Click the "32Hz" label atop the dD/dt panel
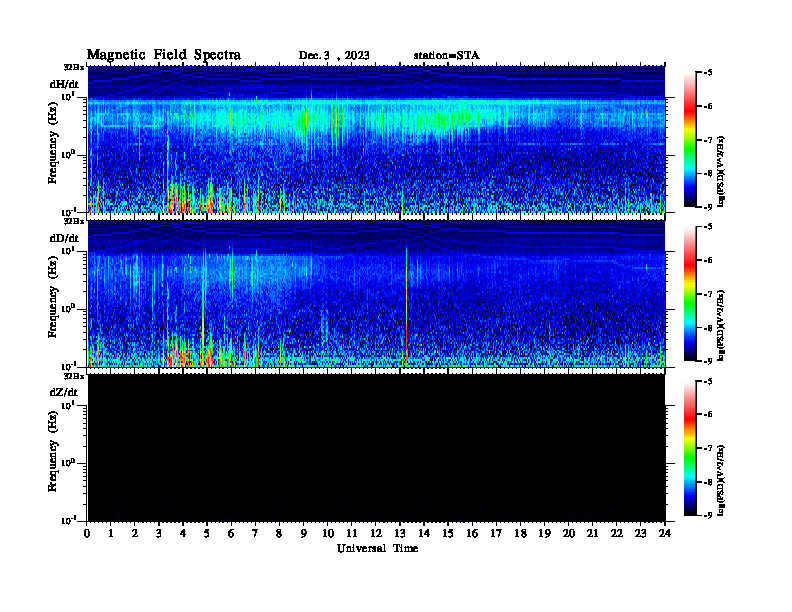Viewport: 792px width, 612px height. (x=74, y=221)
